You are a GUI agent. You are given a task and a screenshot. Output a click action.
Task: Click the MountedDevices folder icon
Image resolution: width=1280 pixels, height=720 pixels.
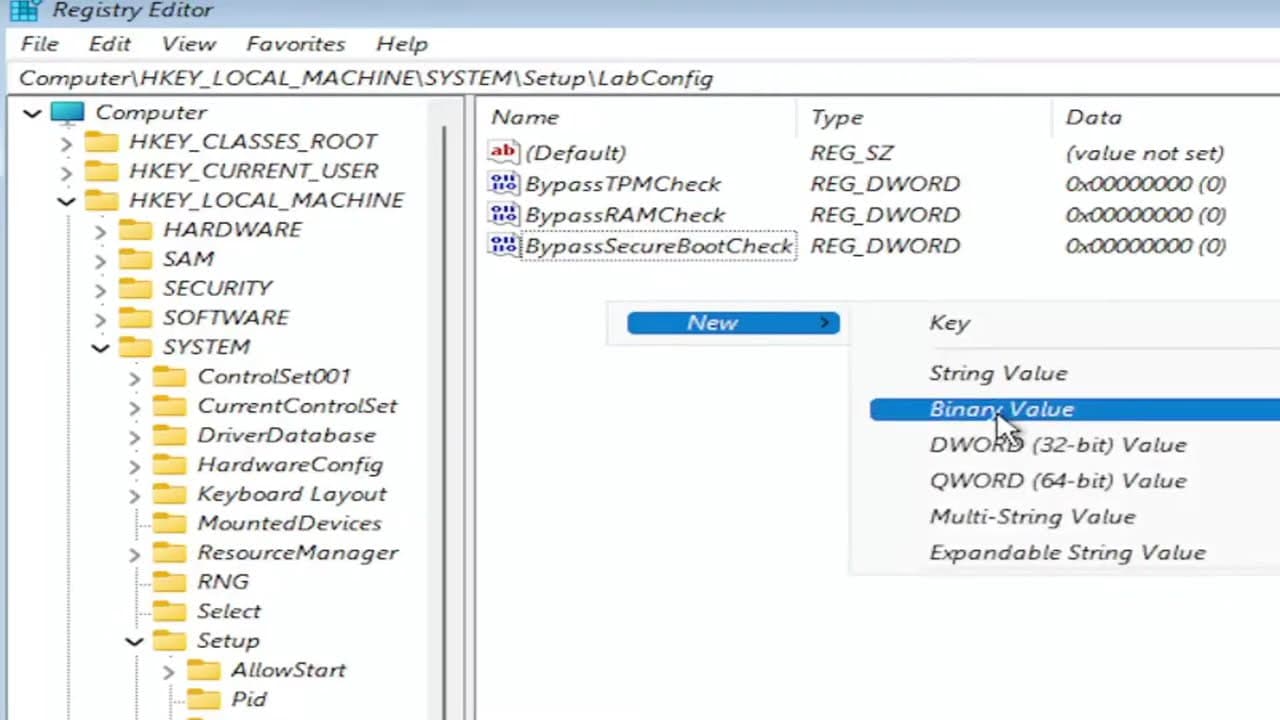tap(170, 523)
